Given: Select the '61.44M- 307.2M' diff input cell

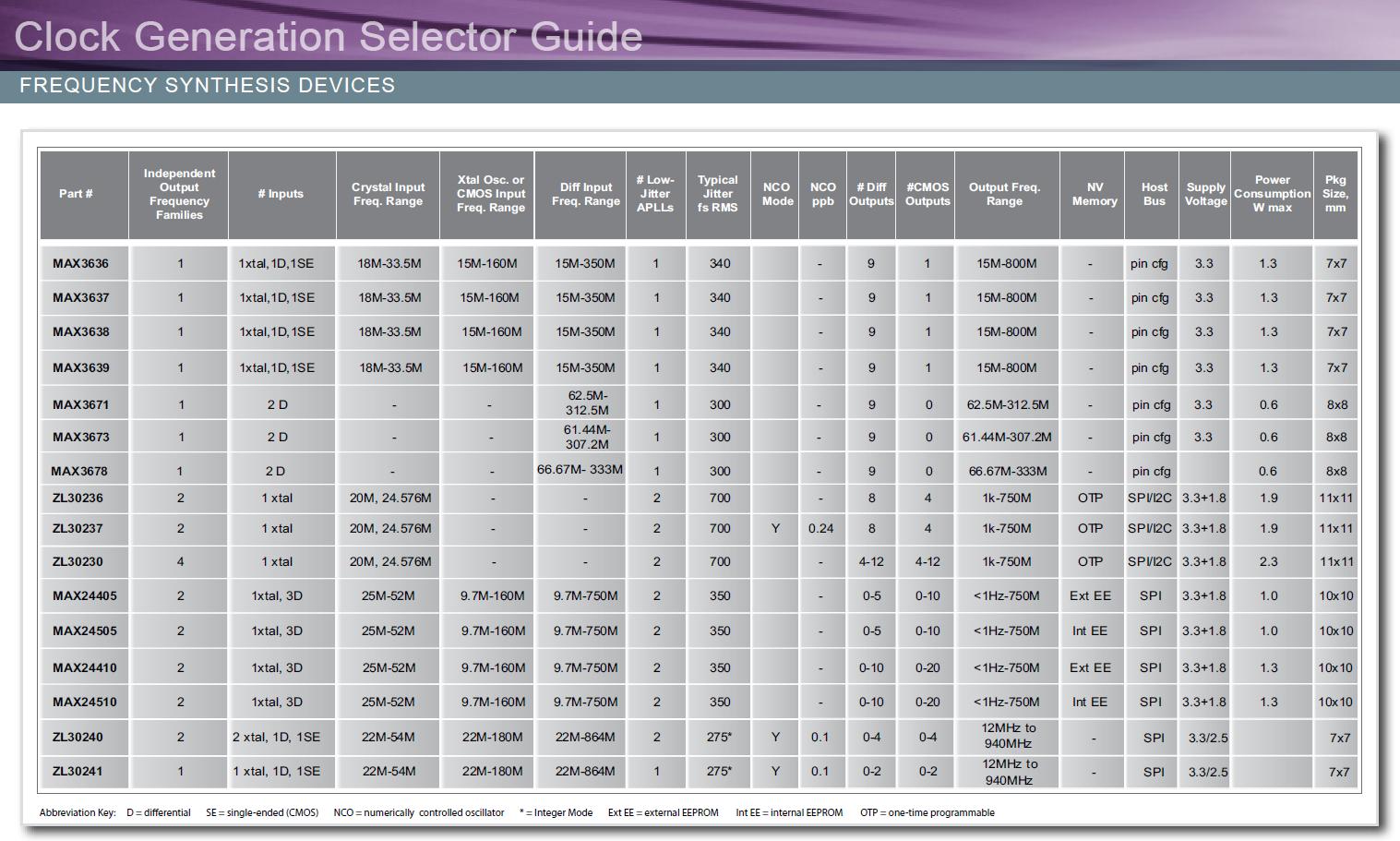Looking at the screenshot, I should pos(587,437).
